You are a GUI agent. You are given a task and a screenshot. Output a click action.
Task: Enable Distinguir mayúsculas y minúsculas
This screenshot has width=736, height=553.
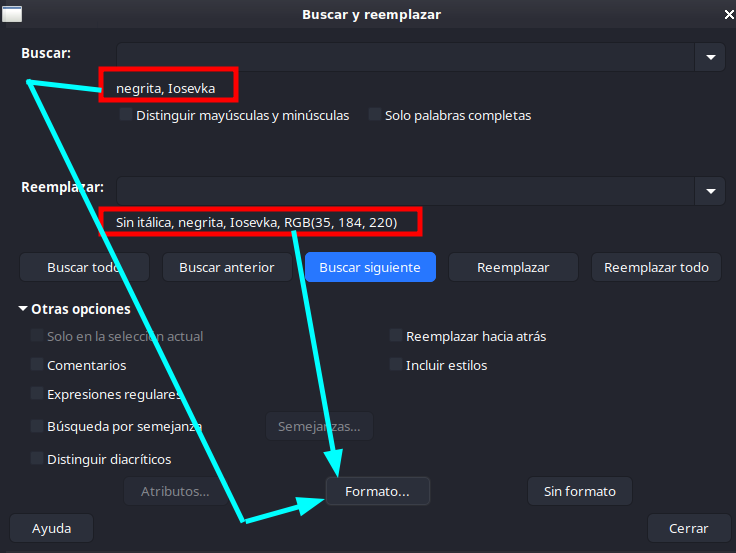pos(126,115)
